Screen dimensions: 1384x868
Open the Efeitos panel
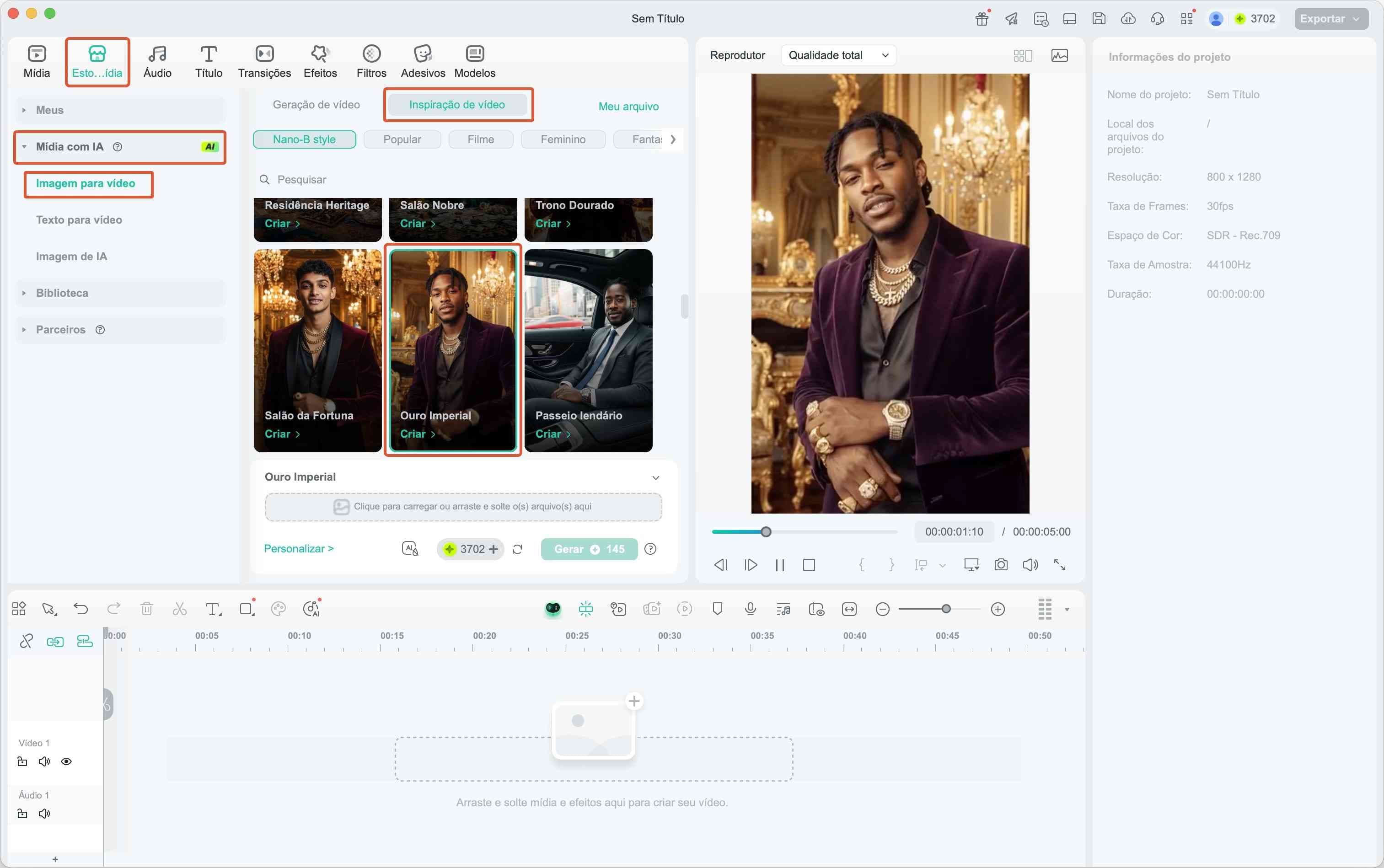tap(320, 60)
